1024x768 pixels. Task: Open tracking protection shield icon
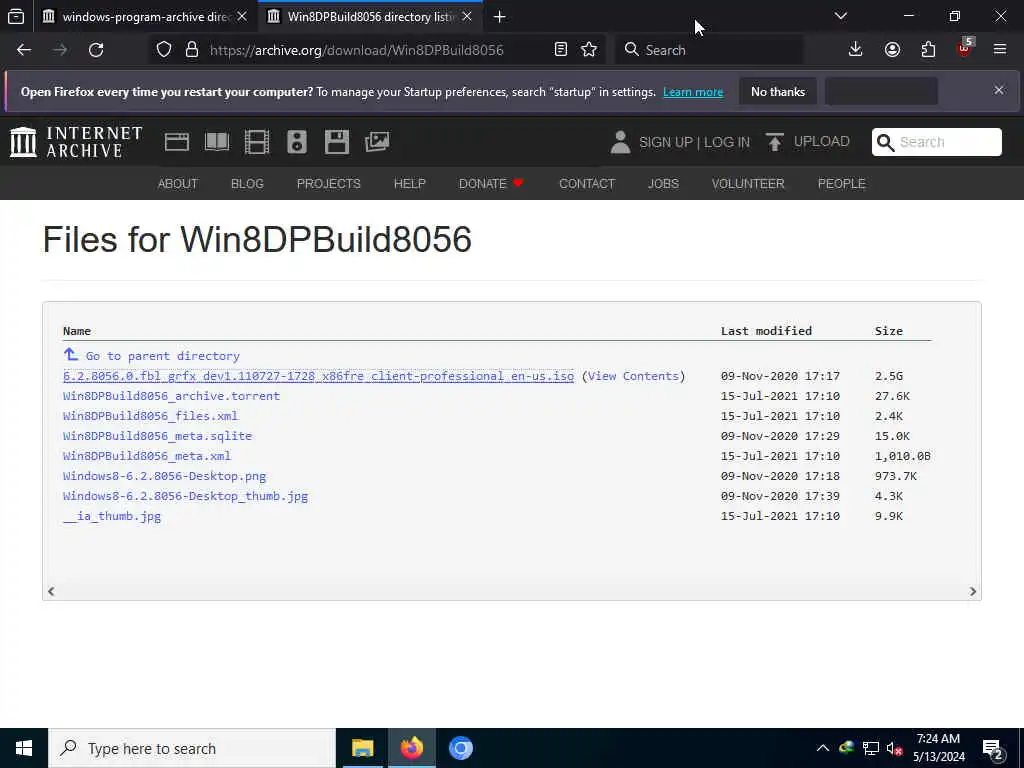tap(164, 50)
